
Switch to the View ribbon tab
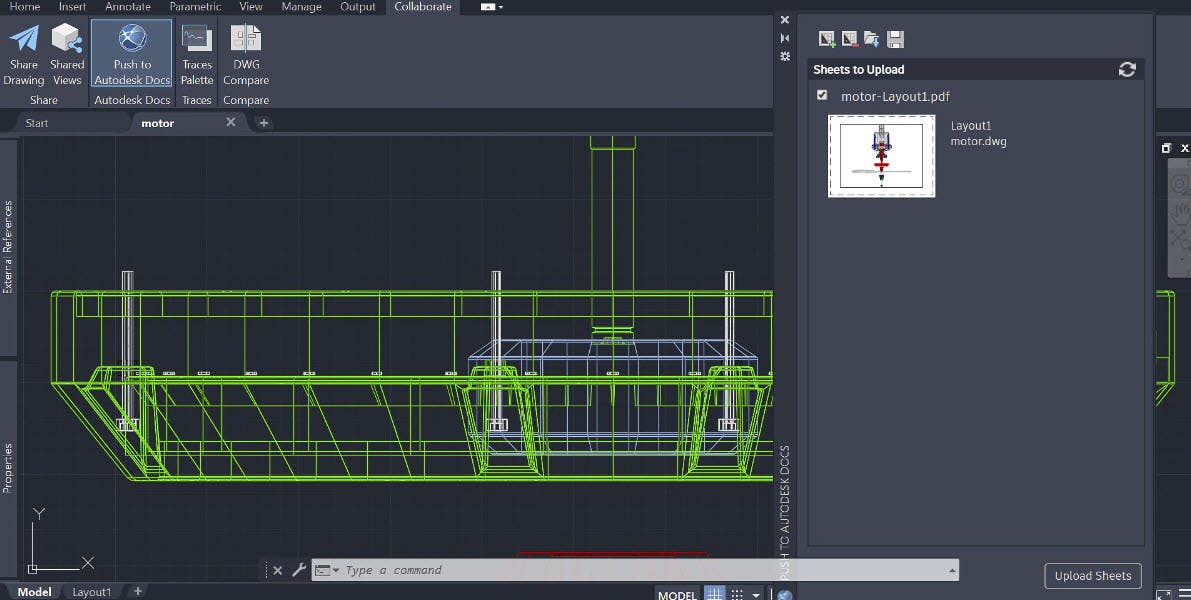tap(250, 6)
